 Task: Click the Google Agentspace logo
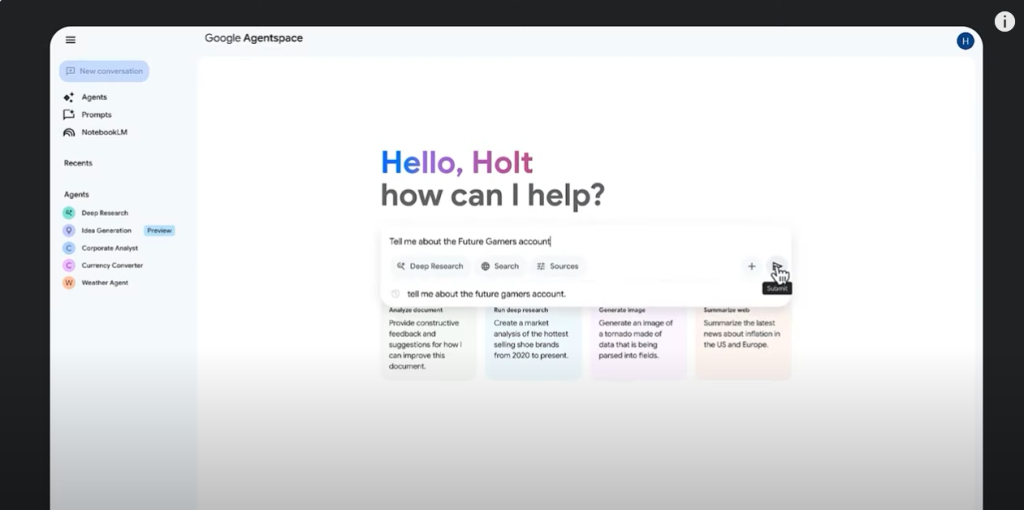[x=253, y=39]
